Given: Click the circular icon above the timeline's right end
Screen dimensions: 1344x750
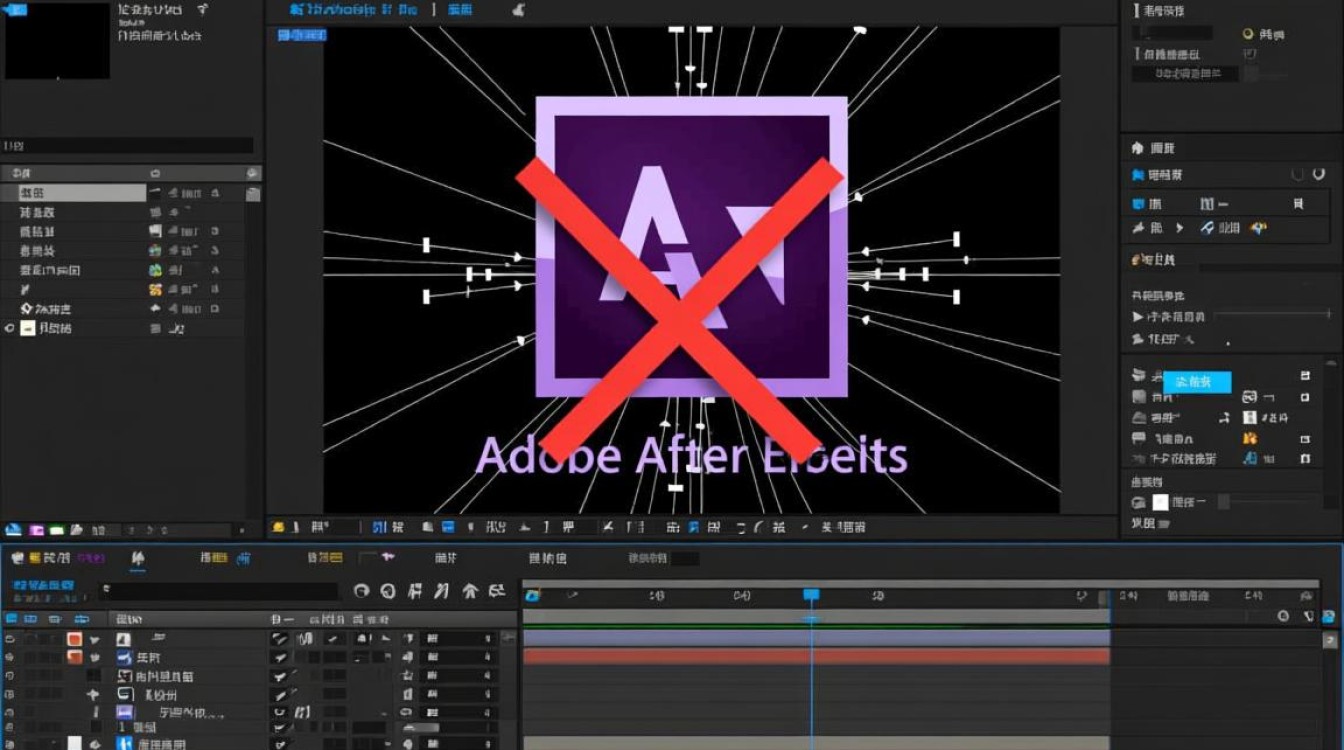Looking at the screenshot, I should coord(1283,616).
